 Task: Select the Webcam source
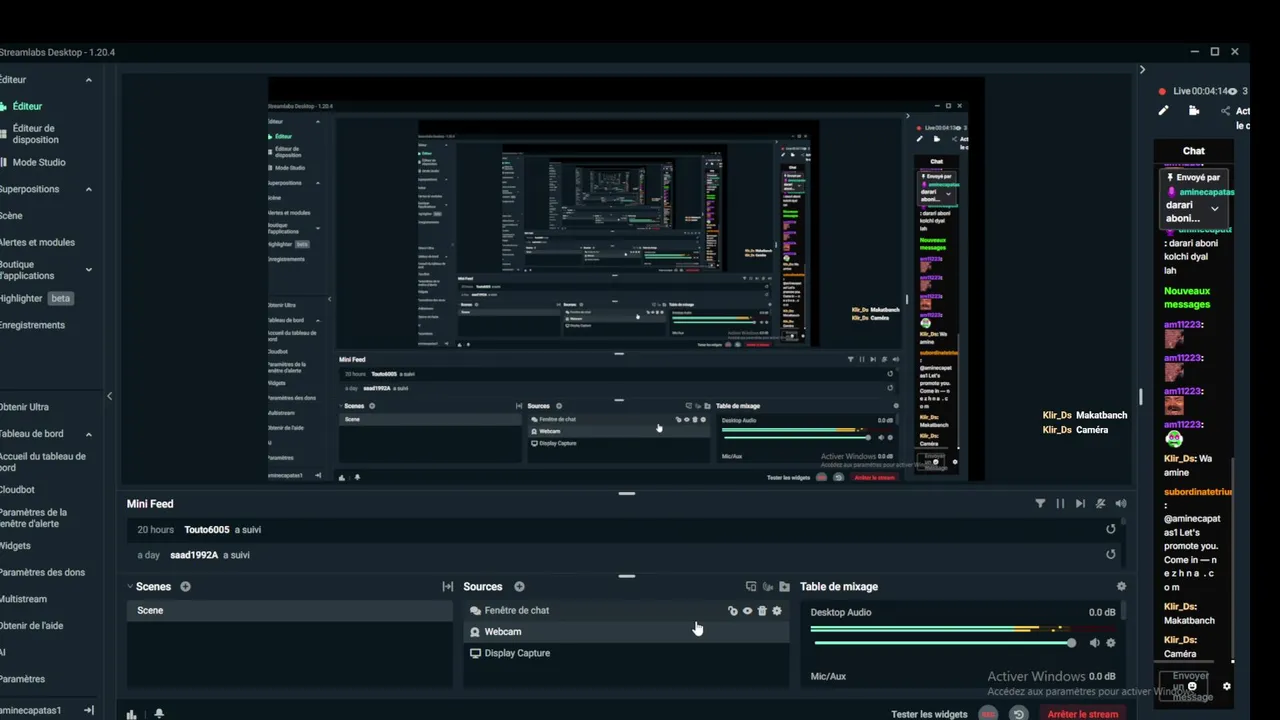coord(626,632)
